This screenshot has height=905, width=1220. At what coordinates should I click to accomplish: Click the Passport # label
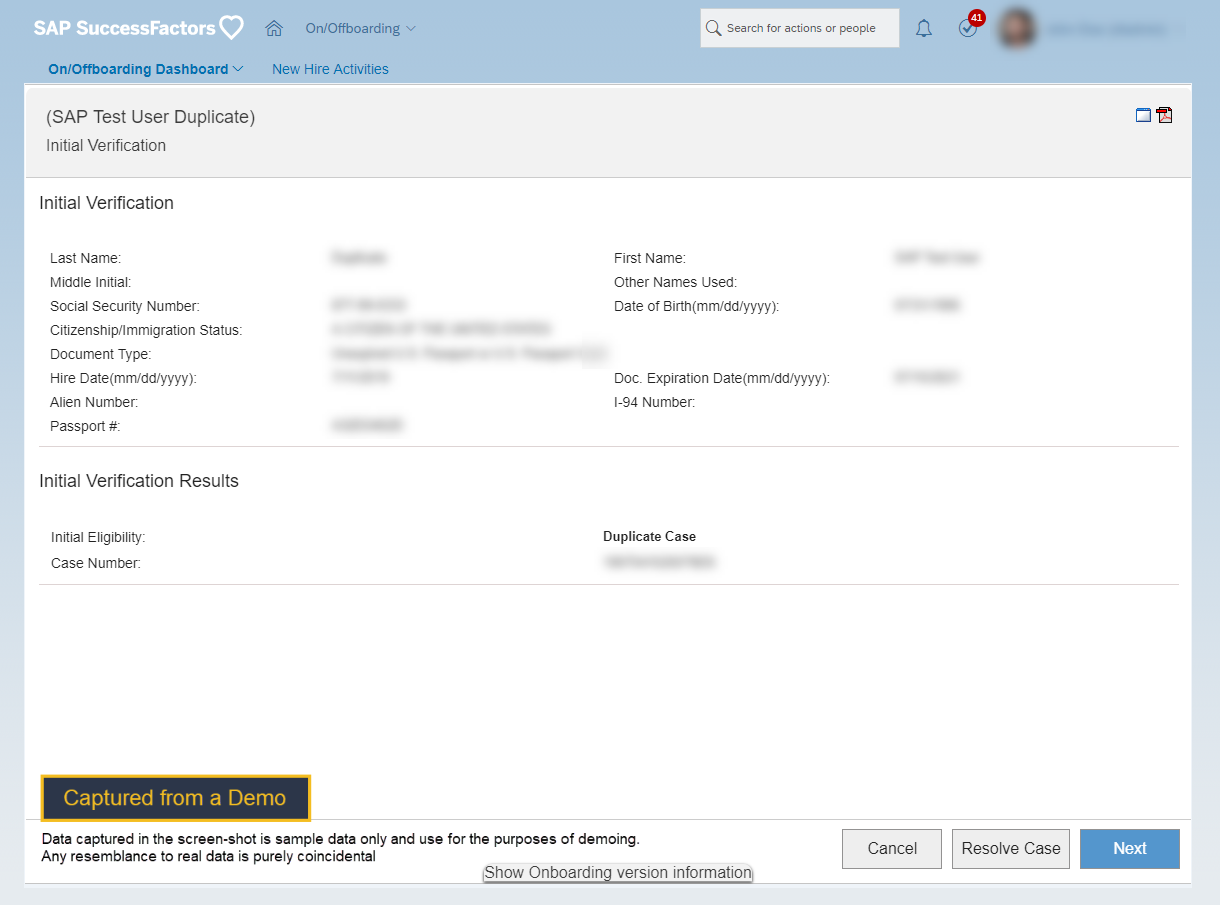85,426
